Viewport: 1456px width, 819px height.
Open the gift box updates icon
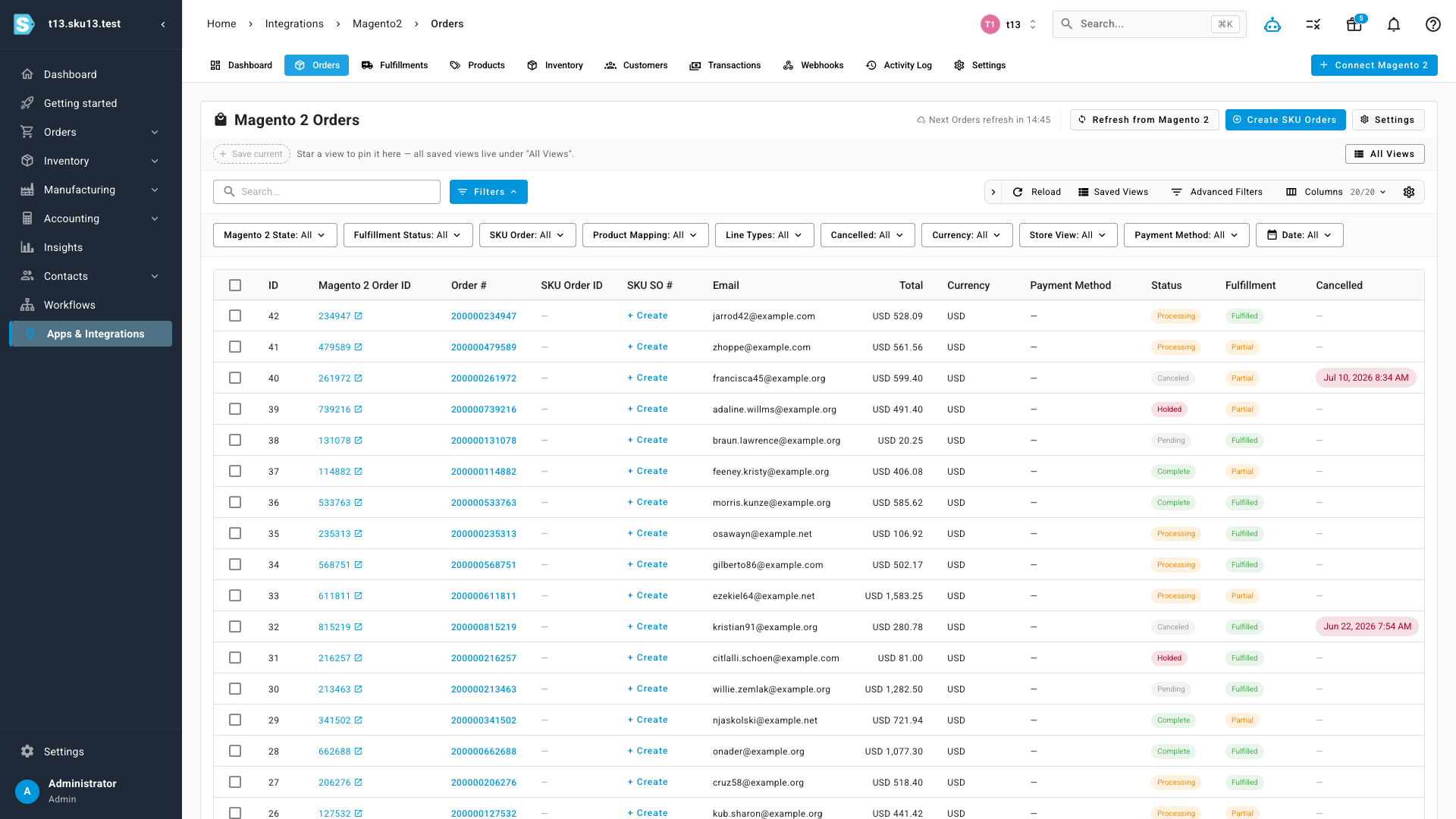[x=1354, y=24]
